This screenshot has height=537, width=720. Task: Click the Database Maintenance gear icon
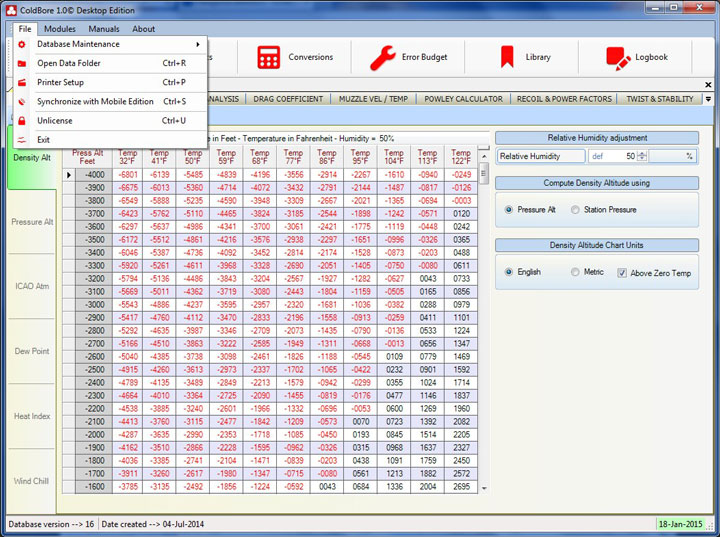click(x=22, y=45)
